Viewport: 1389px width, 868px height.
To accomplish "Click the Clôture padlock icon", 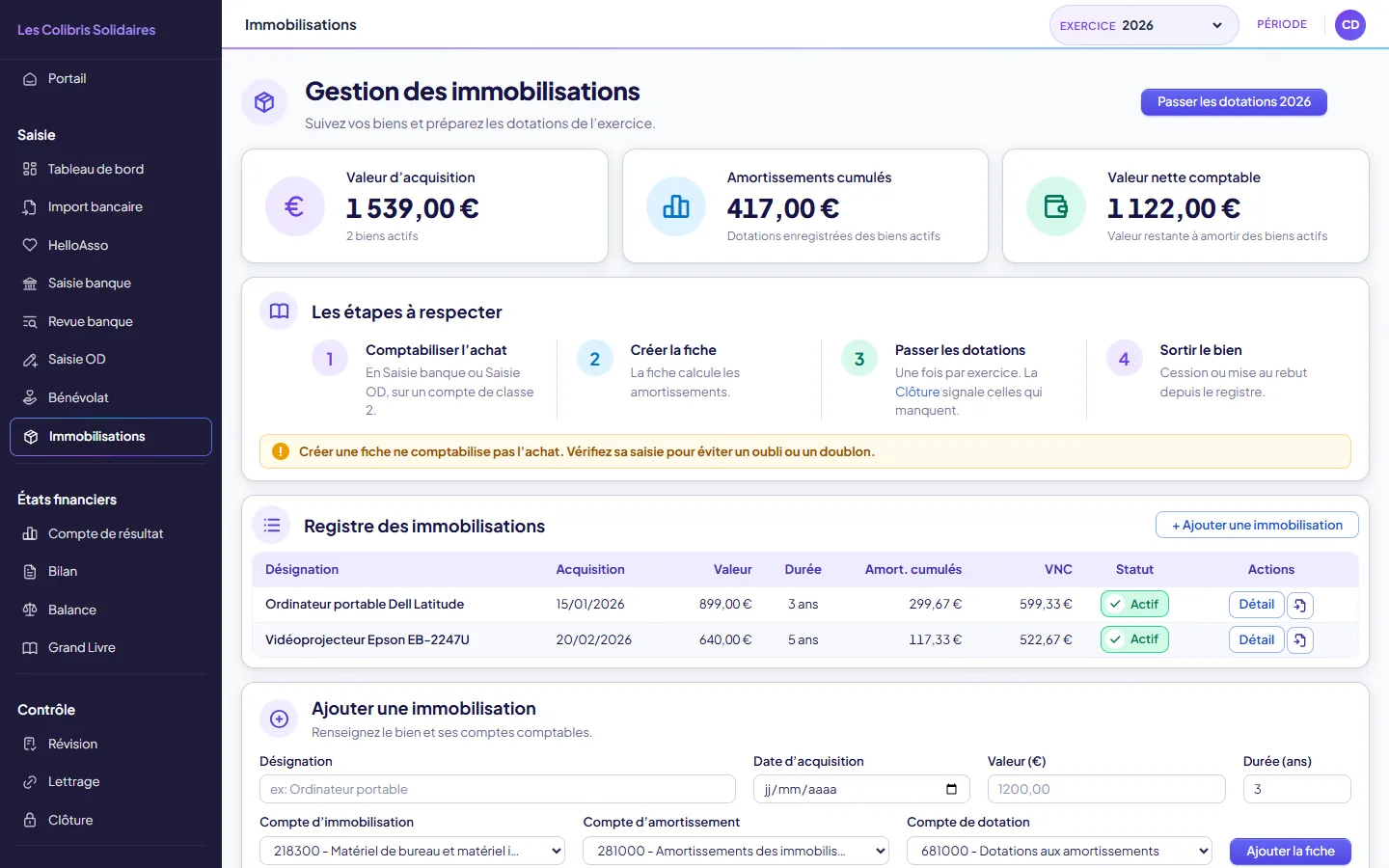I will point(30,821).
